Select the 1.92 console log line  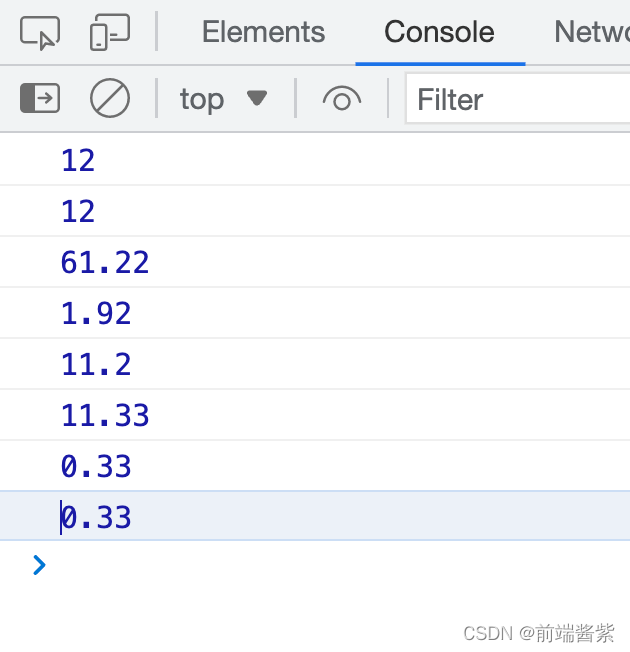pyautogui.click(x=96, y=313)
